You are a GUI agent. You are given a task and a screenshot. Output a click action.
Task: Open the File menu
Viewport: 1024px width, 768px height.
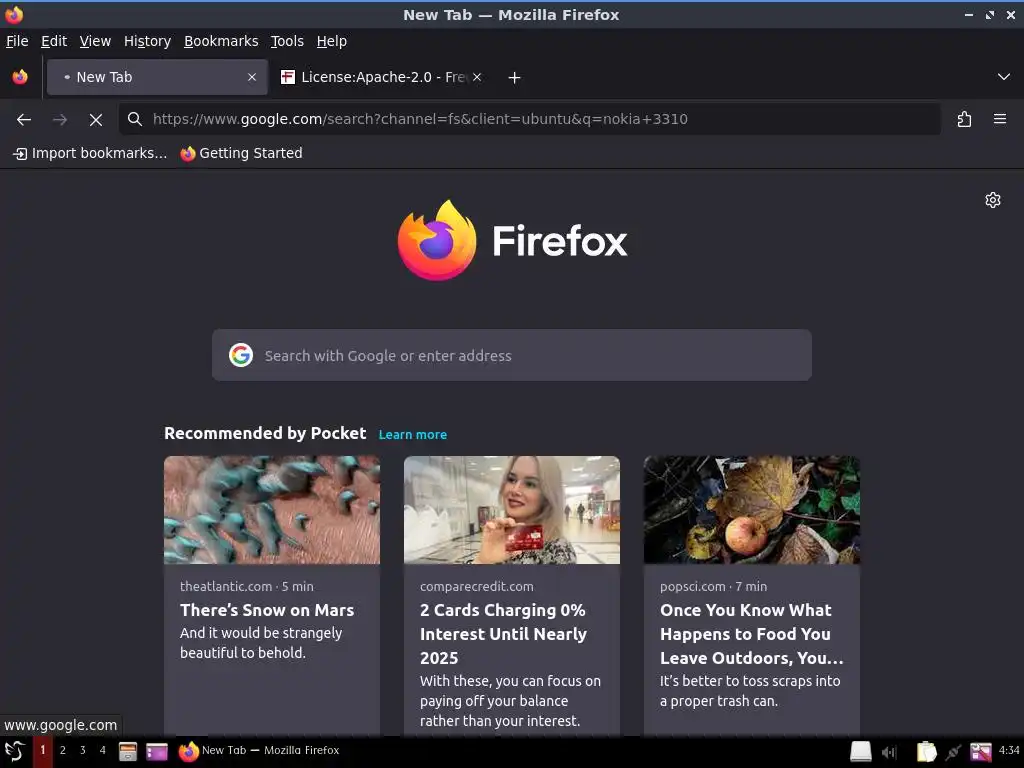(17, 41)
